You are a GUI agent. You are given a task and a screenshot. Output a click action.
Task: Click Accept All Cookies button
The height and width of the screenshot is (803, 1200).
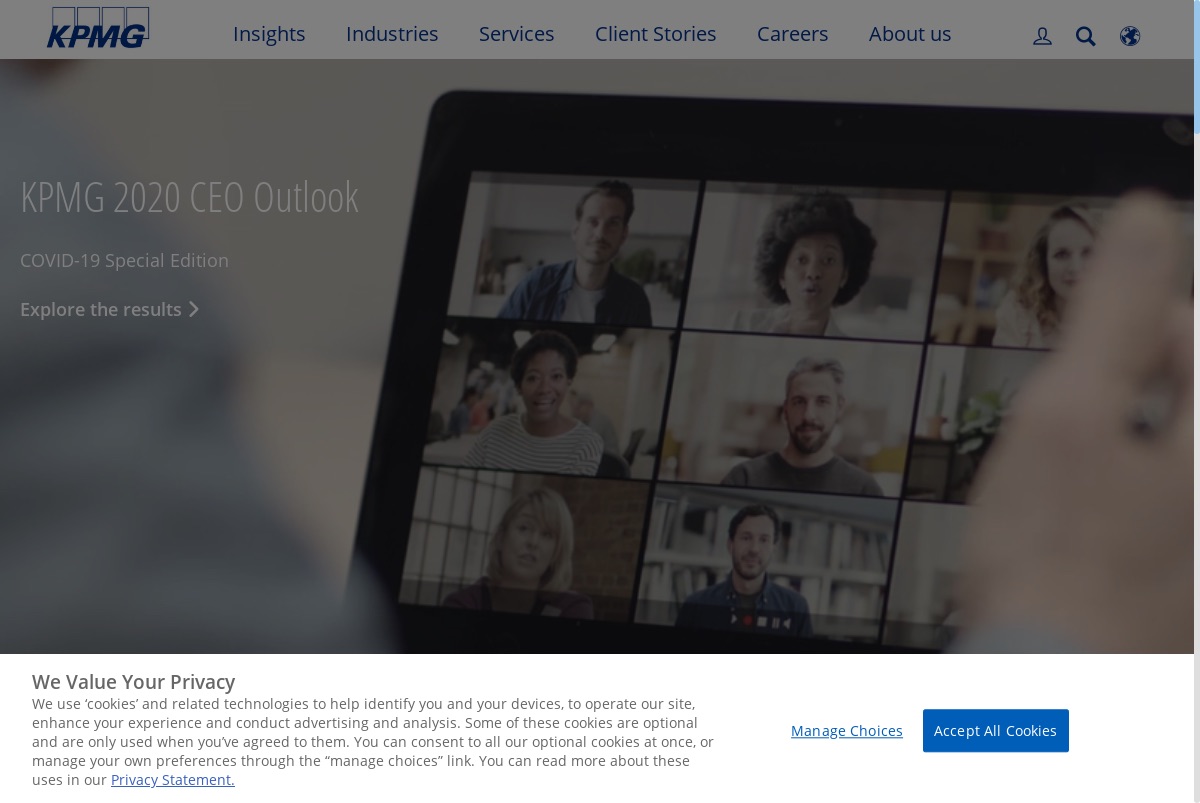996,731
